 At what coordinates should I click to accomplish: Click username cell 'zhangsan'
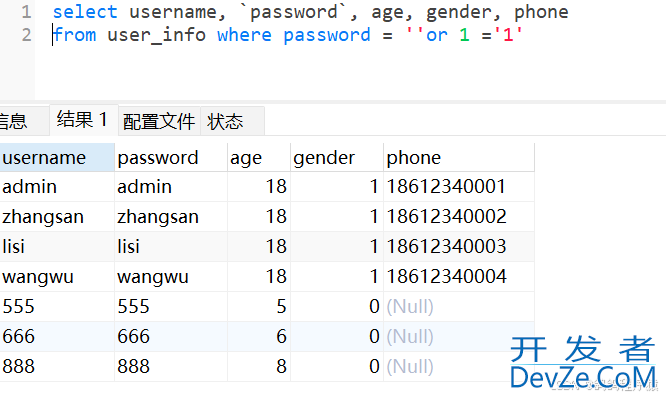pyautogui.click(x=57, y=217)
